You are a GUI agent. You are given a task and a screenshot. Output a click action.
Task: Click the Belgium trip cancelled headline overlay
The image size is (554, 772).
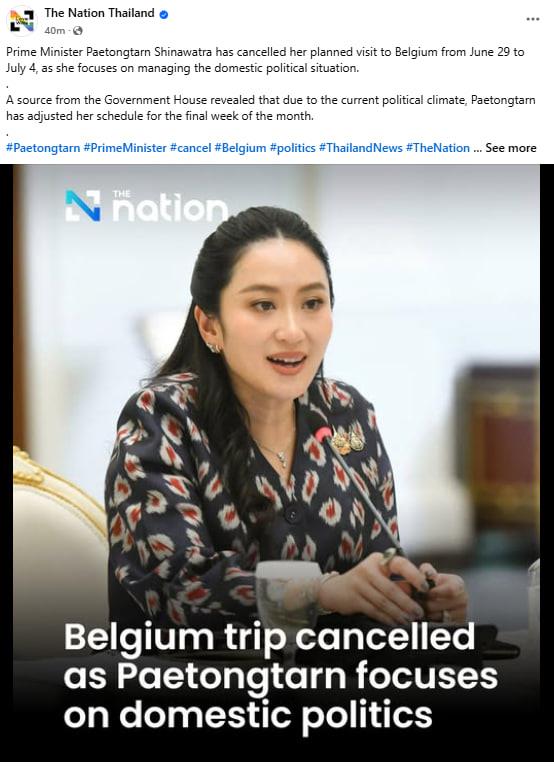280,677
